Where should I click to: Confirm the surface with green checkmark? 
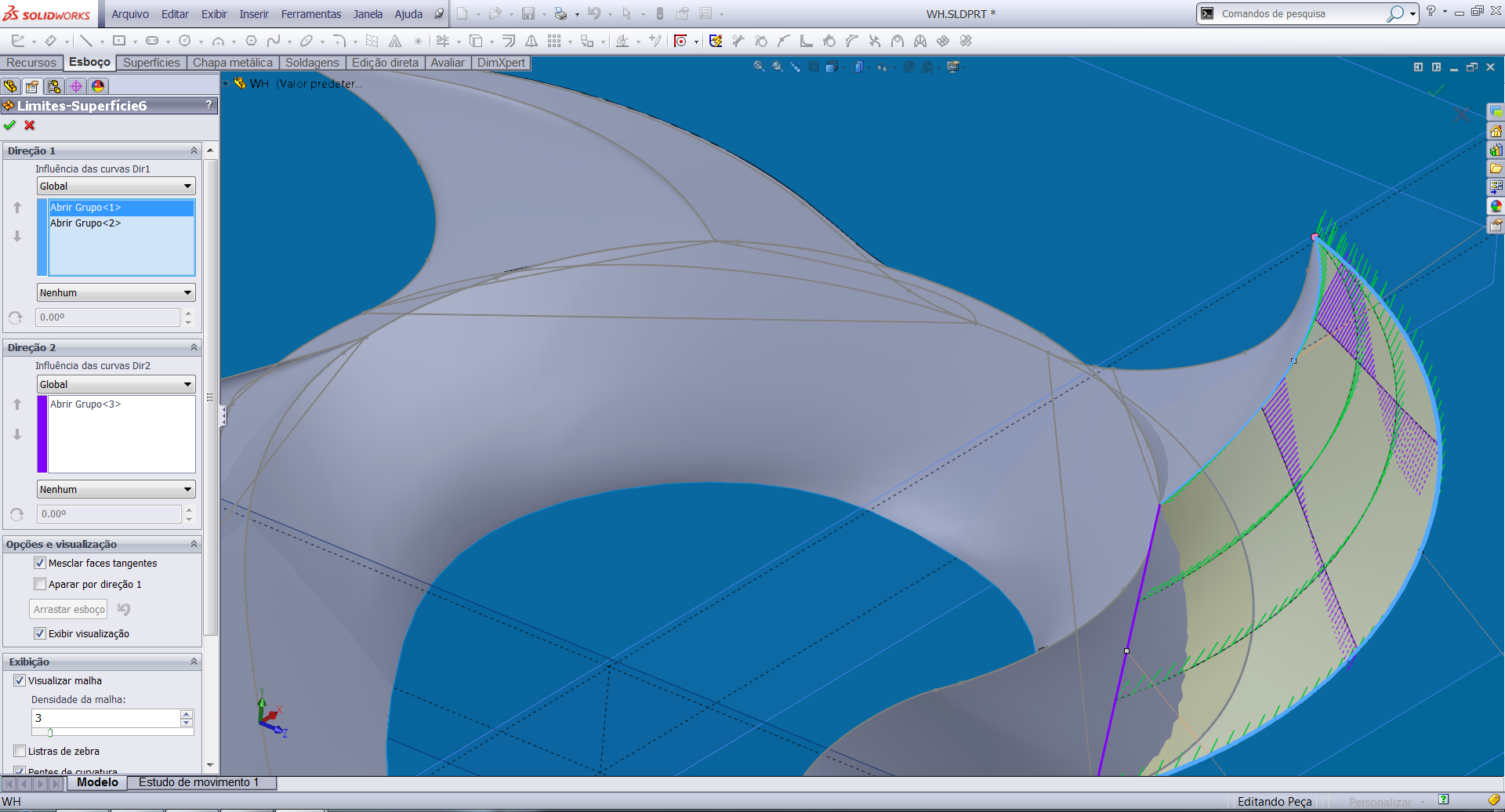(x=9, y=125)
